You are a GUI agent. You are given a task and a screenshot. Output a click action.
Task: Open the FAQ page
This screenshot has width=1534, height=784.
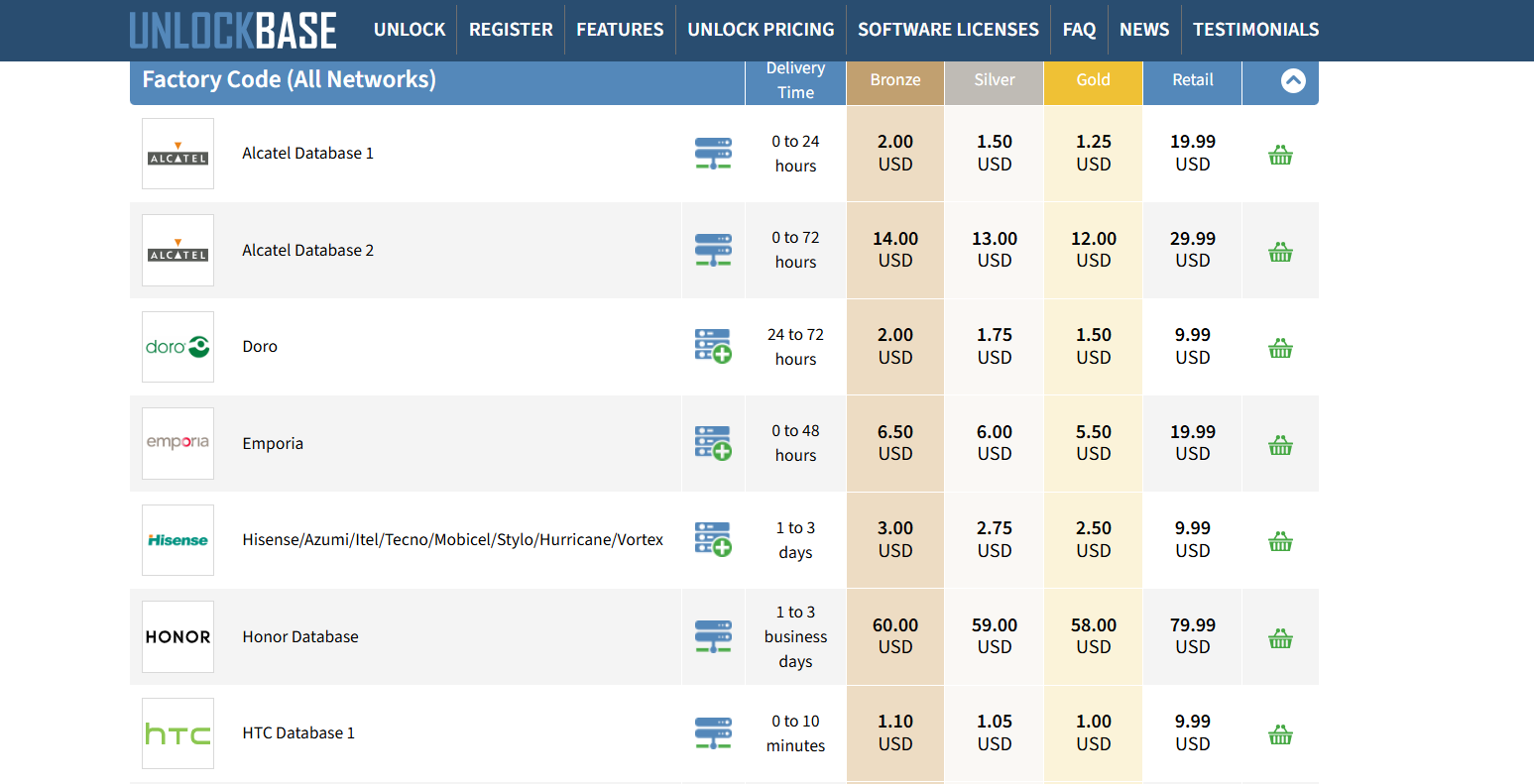[1079, 30]
